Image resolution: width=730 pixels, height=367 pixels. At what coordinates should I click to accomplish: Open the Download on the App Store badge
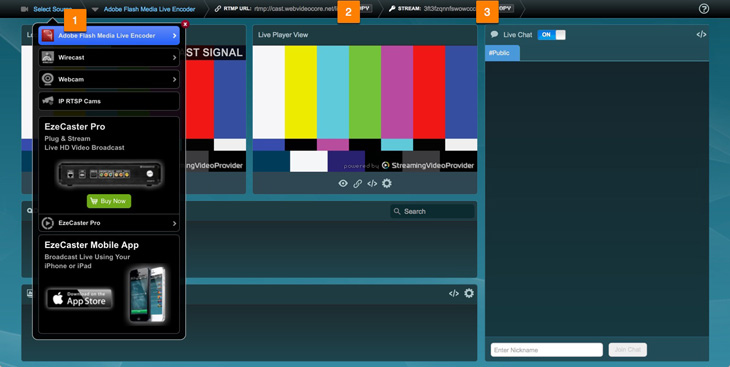79,299
